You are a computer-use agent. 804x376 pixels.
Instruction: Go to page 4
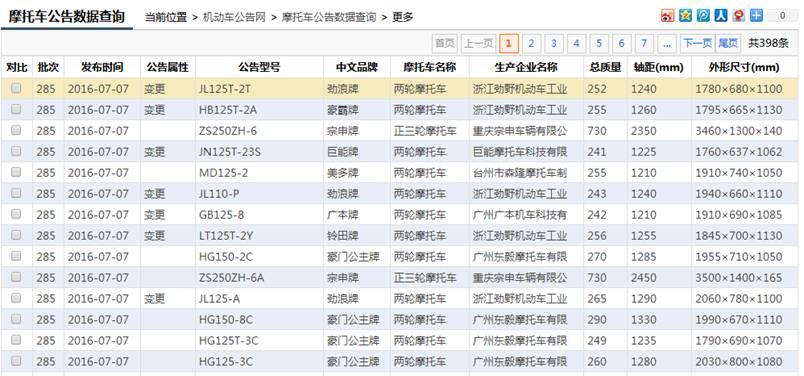tap(576, 44)
